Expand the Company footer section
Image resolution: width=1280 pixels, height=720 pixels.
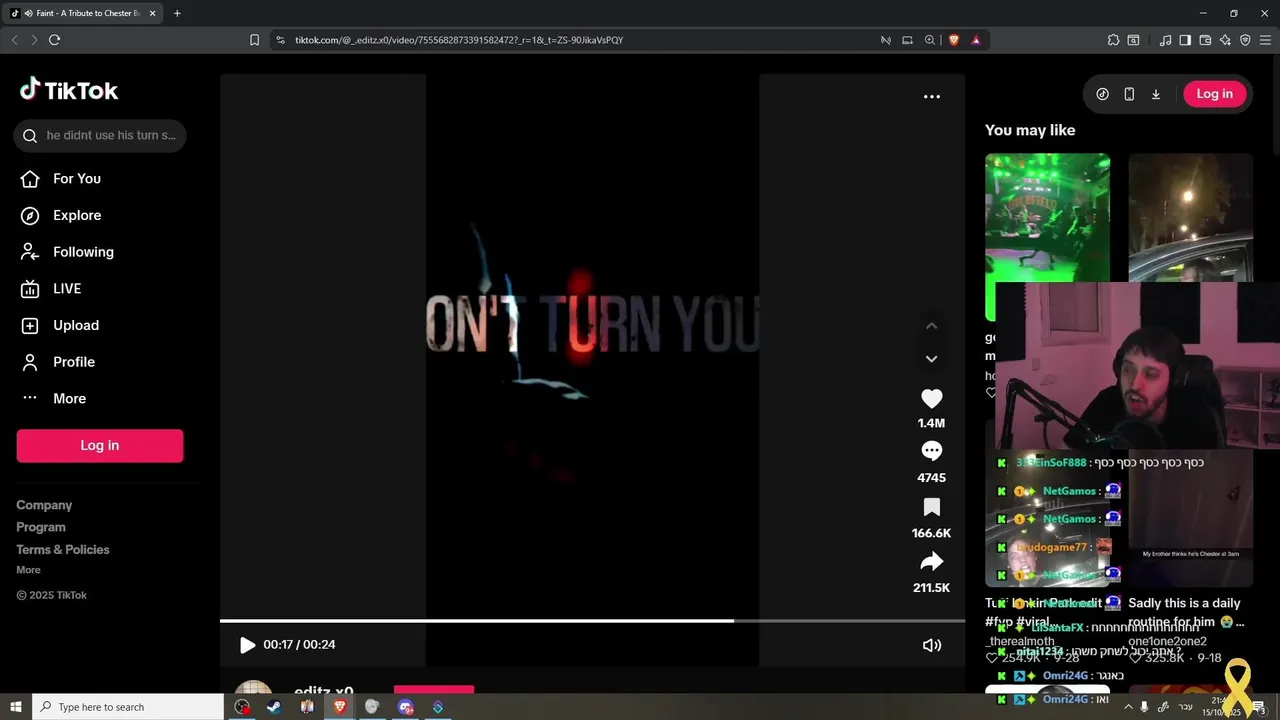44,505
